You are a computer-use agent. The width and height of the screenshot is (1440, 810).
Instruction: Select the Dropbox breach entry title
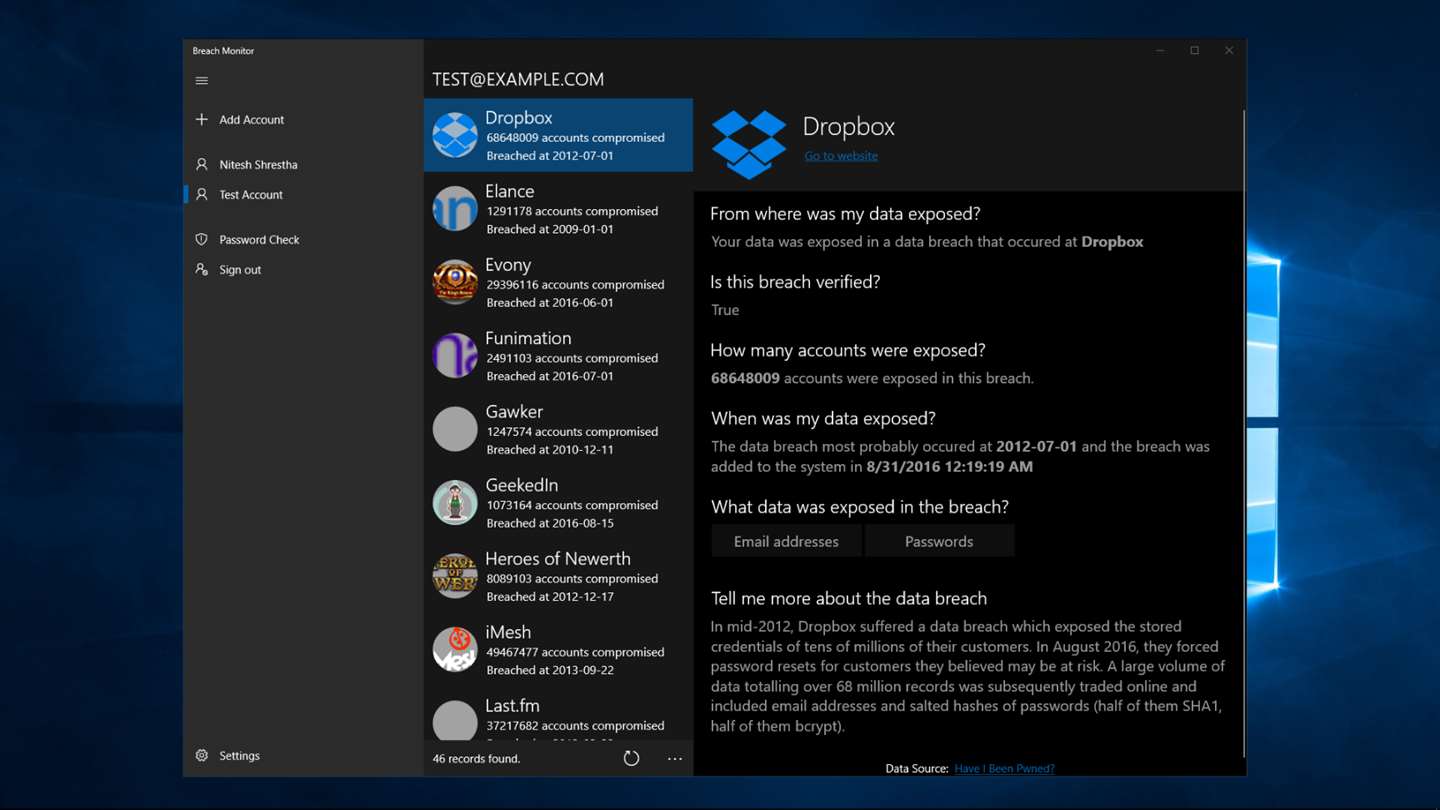519,117
